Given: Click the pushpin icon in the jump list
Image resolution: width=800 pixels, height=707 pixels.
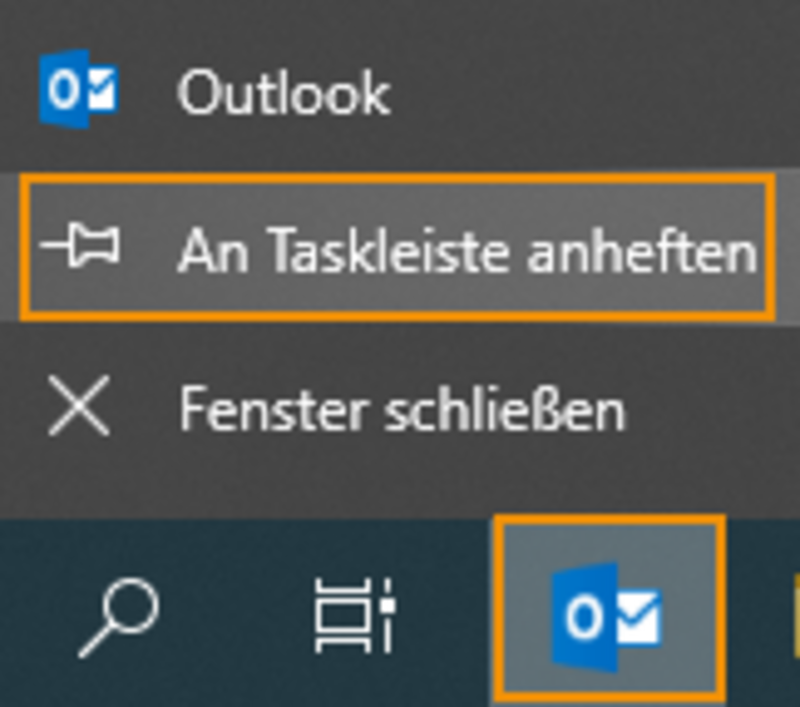Looking at the screenshot, I should click(80, 245).
